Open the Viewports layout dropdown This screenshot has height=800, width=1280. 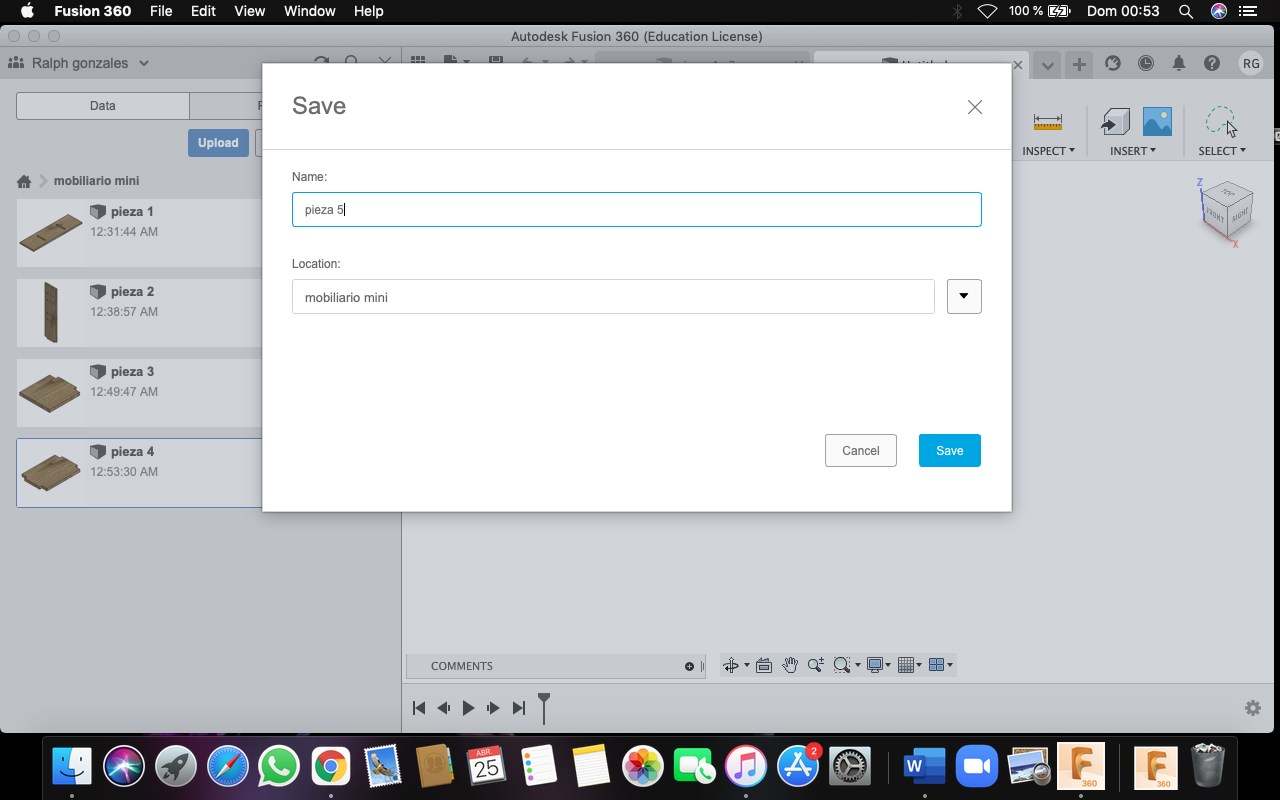(x=940, y=665)
